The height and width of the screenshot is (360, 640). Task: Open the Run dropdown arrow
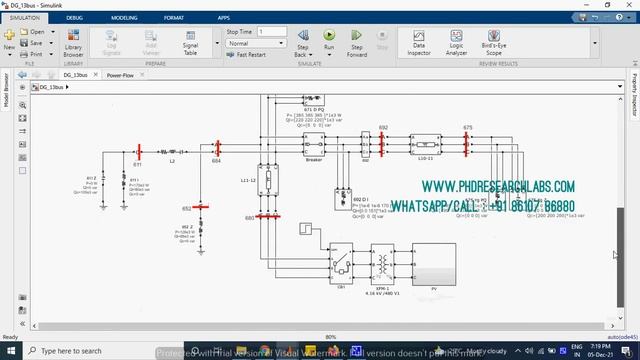(x=329, y=55)
